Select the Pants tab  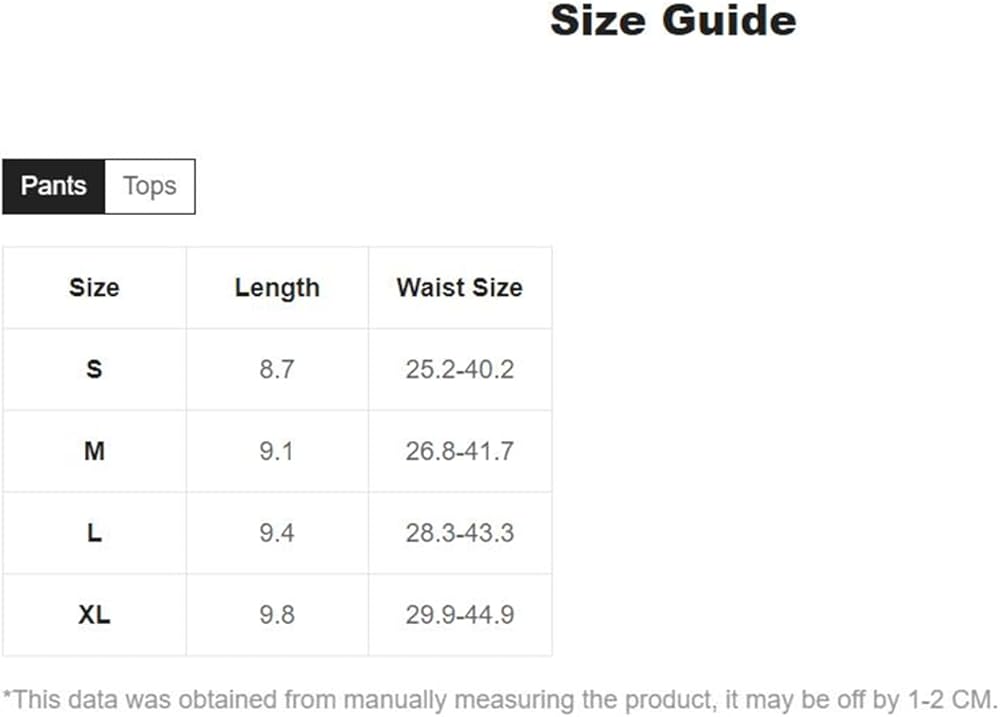(x=54, y=186)
